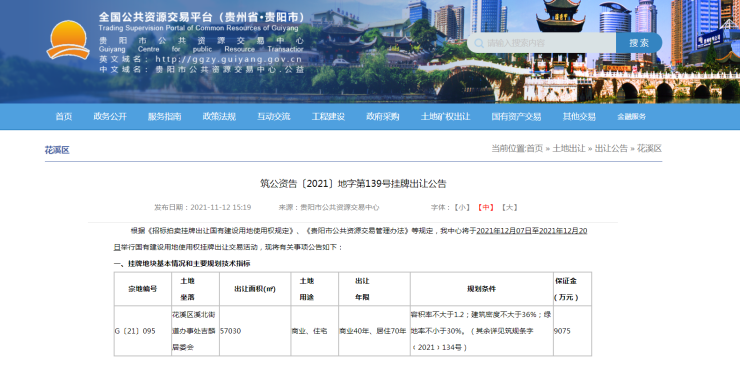Set font size to 小
740x377 pixels.
pos(462,207)
